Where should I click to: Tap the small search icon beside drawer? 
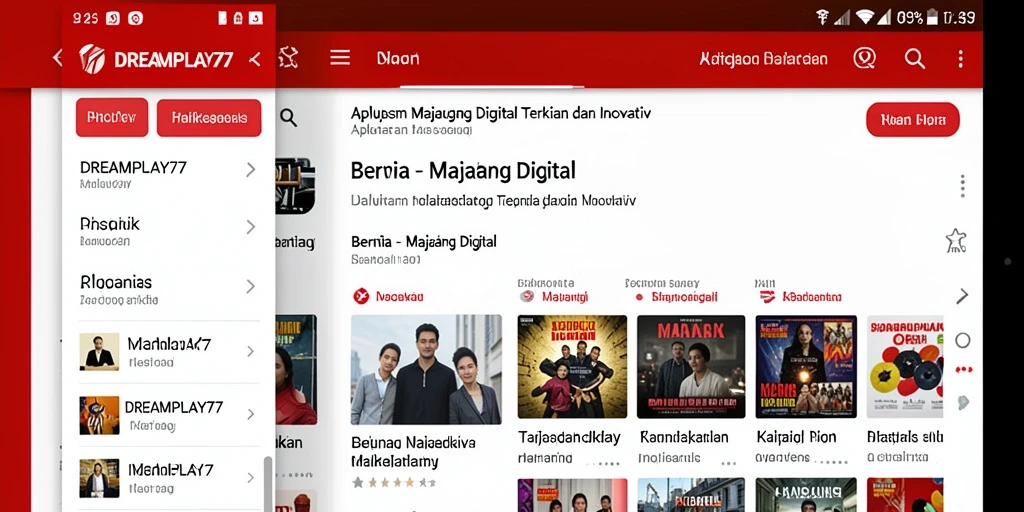click(288, 118)
